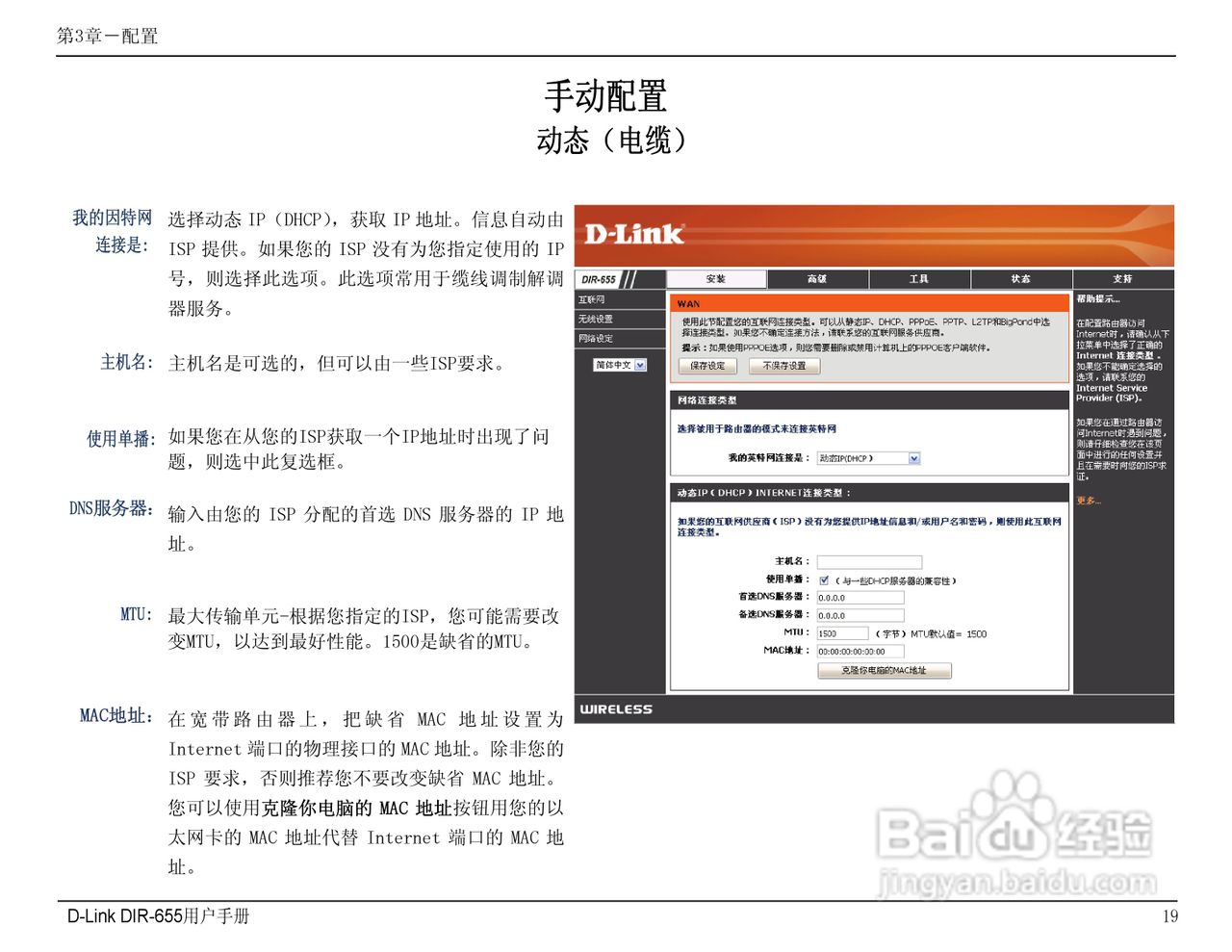Click the blue 使用单播: label in document
The width and height of the screenshot is (1232, 952).
tap(120, 439)
